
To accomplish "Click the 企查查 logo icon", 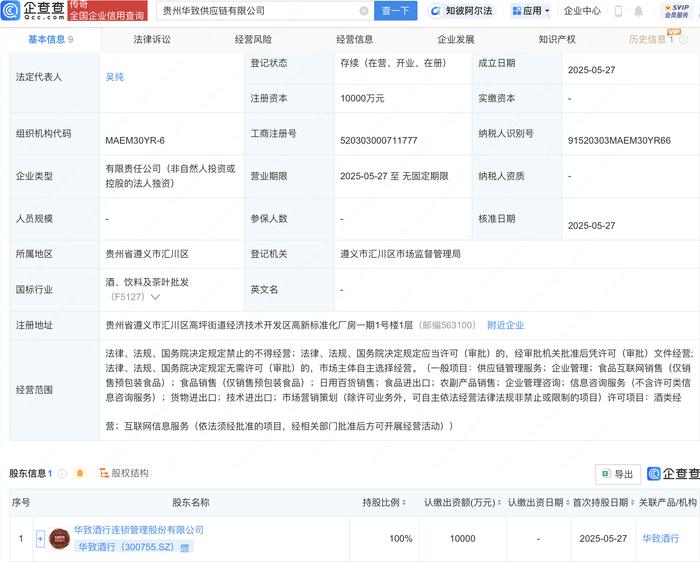I will click(x=11, y=10).
